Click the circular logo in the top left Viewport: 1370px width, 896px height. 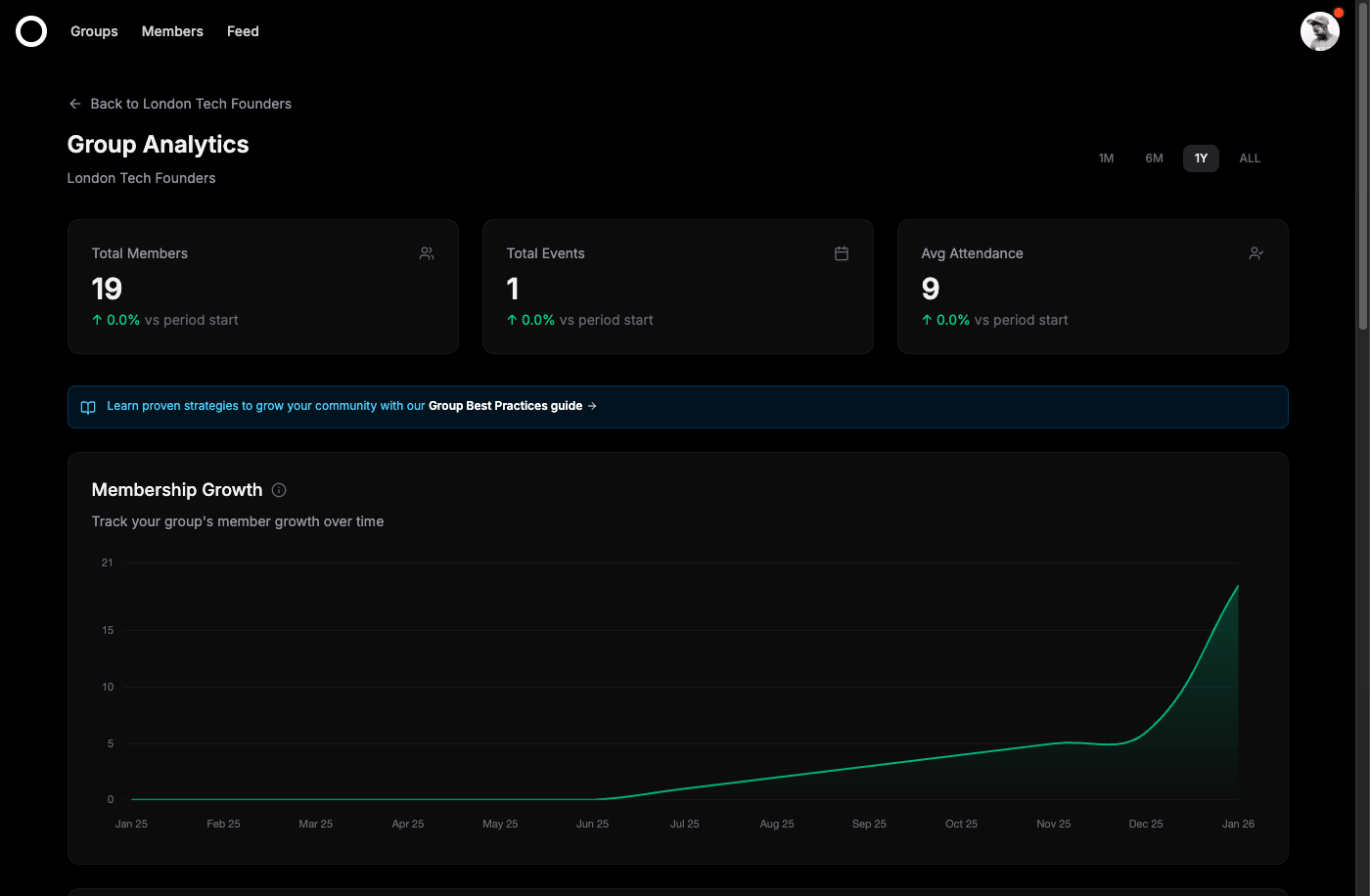click(31, 31)
